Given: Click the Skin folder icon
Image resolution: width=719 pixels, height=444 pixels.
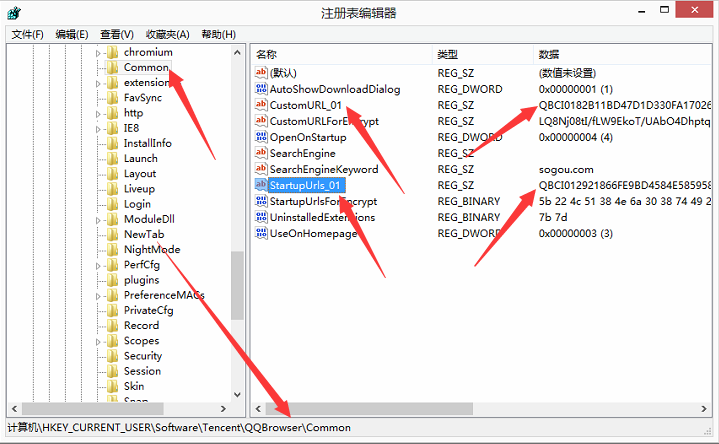Looking at the screenshot, I should click(x=112, y=386).
